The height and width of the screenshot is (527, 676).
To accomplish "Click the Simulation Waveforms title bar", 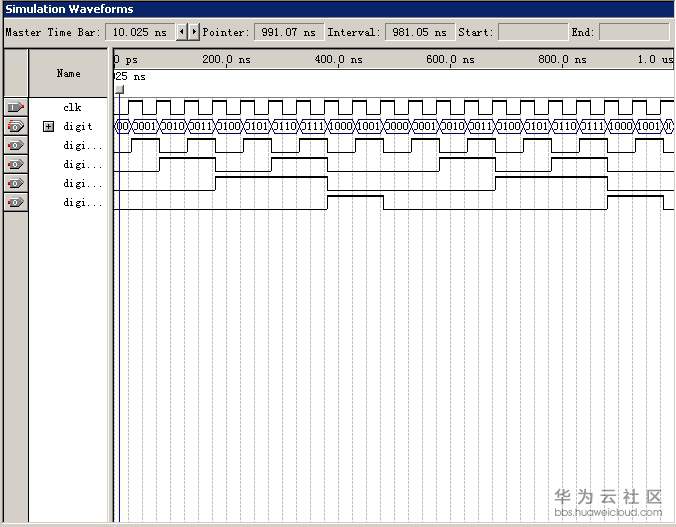I will tap(338, 9).
